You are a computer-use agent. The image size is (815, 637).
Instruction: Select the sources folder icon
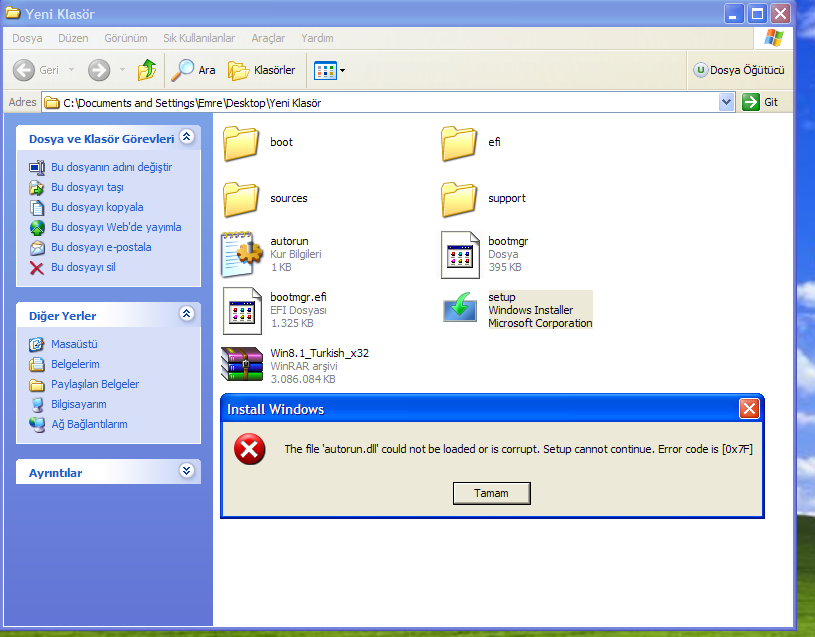coord(241,199)
